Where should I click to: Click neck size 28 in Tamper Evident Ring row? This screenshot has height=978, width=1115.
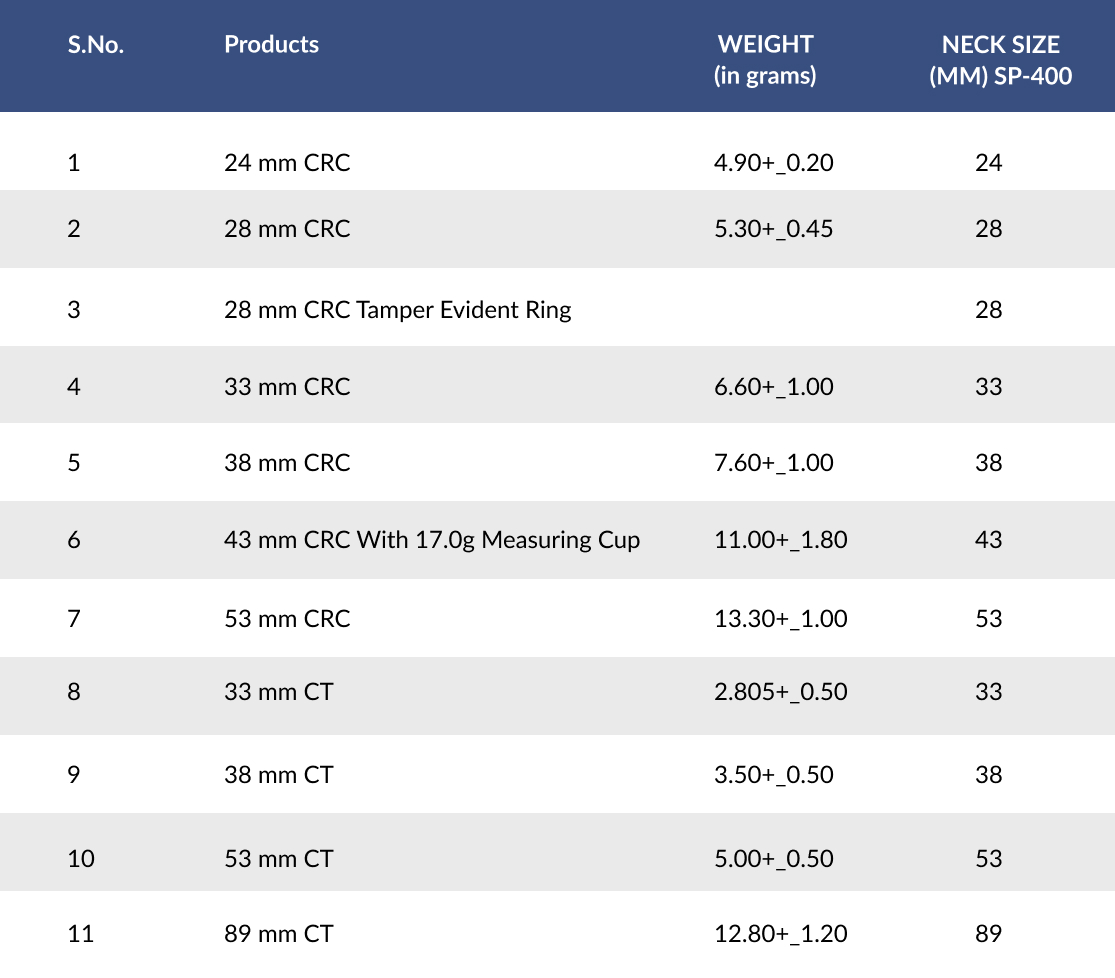click(988, 310)
